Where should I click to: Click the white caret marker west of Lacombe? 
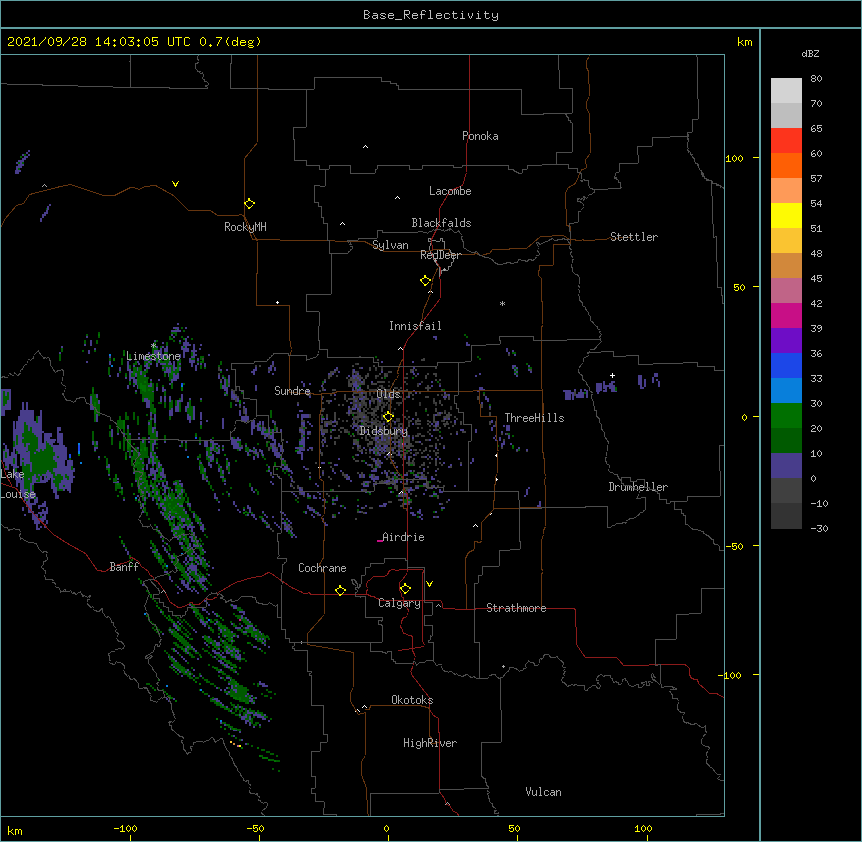(397, 198)
